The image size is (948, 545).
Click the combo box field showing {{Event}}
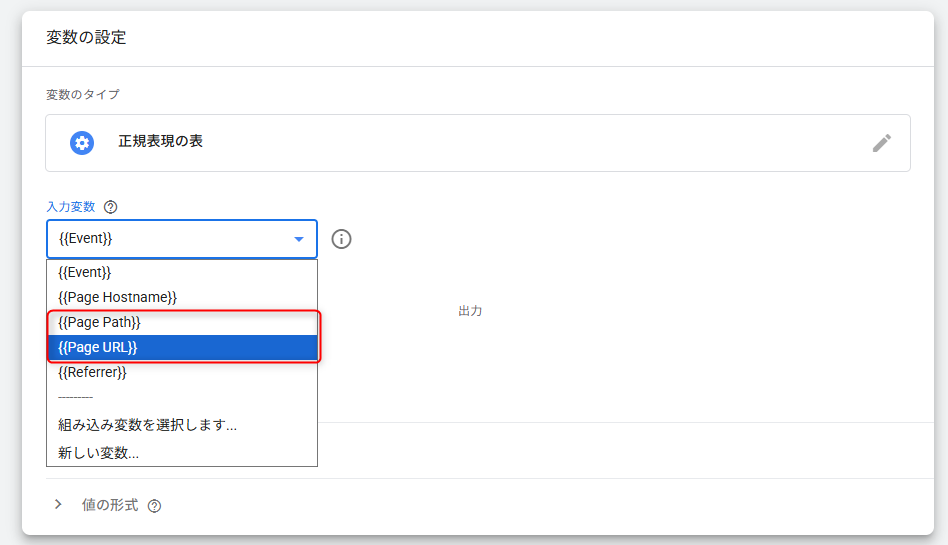click(170, 239)
